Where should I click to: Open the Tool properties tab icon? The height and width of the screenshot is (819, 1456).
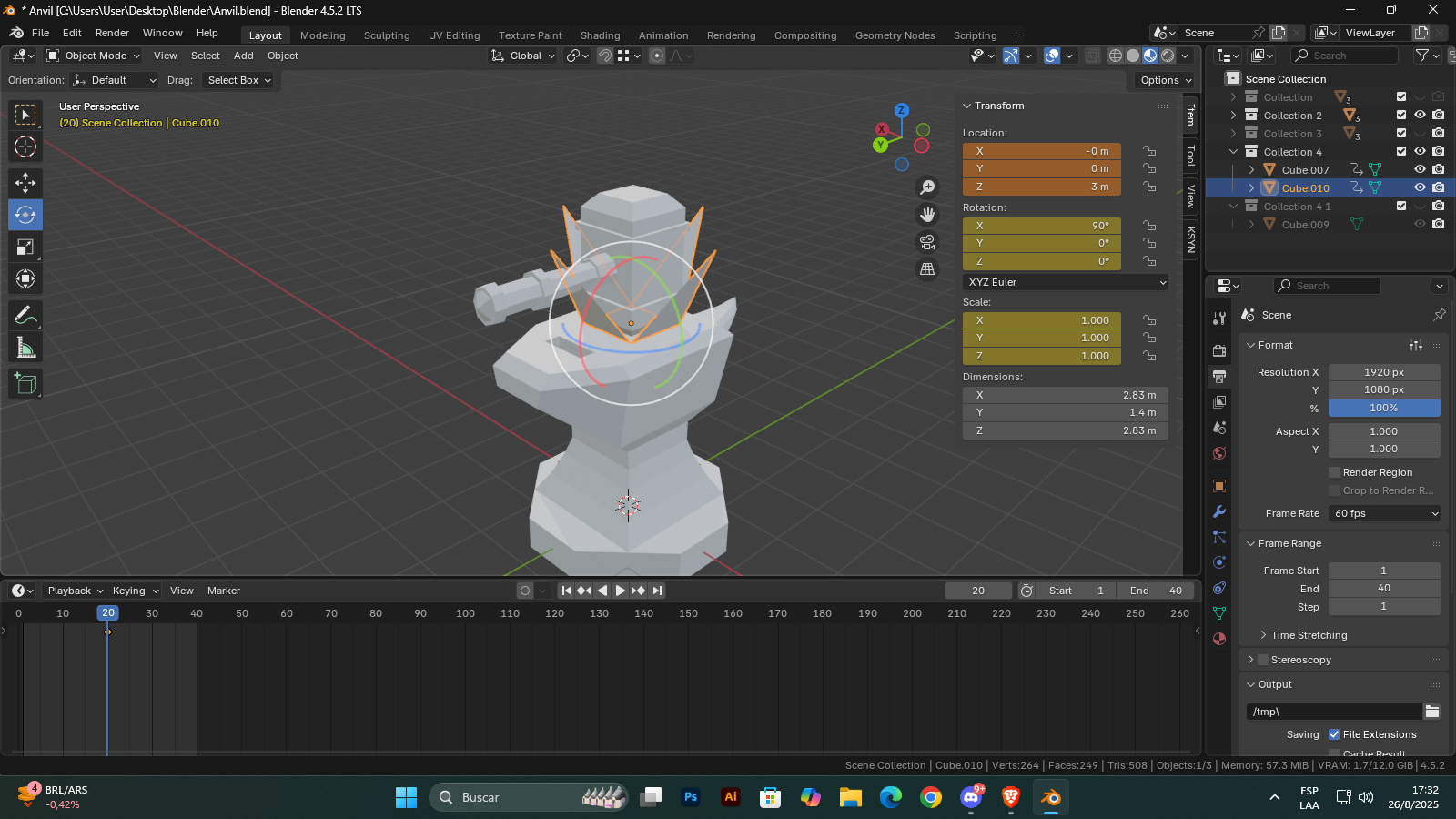click(x=1219, y=318)
